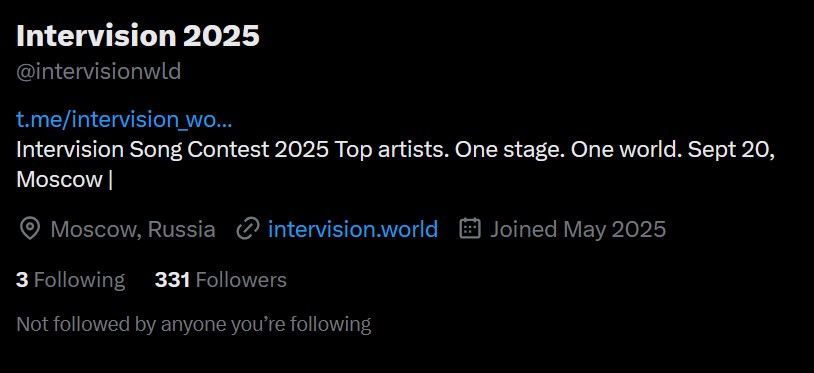
Task: Click the One world phrase in bio
Action: (627, 150)
